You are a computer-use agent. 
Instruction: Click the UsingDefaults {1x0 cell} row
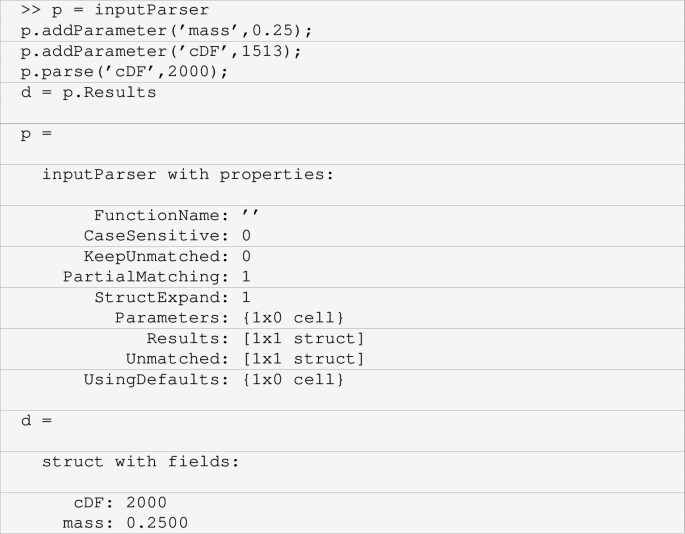coord(213,380)
